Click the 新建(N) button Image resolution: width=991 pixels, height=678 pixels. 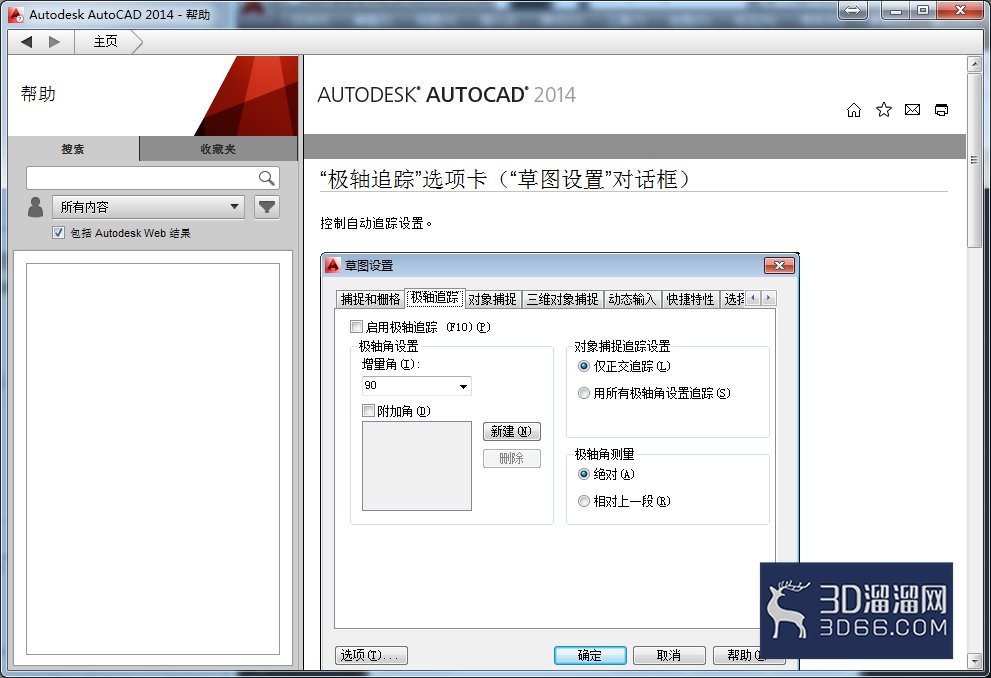tap(512, 432)
